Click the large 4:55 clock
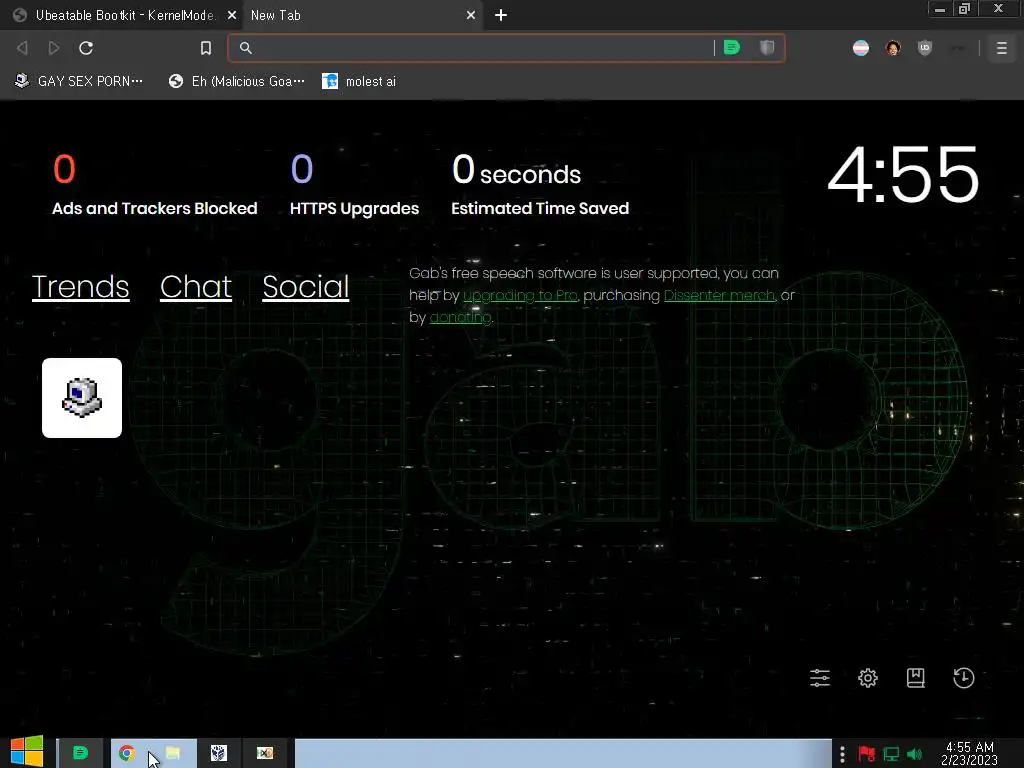The width and height of the screenshot is (1024, 768). coord(903,174)
